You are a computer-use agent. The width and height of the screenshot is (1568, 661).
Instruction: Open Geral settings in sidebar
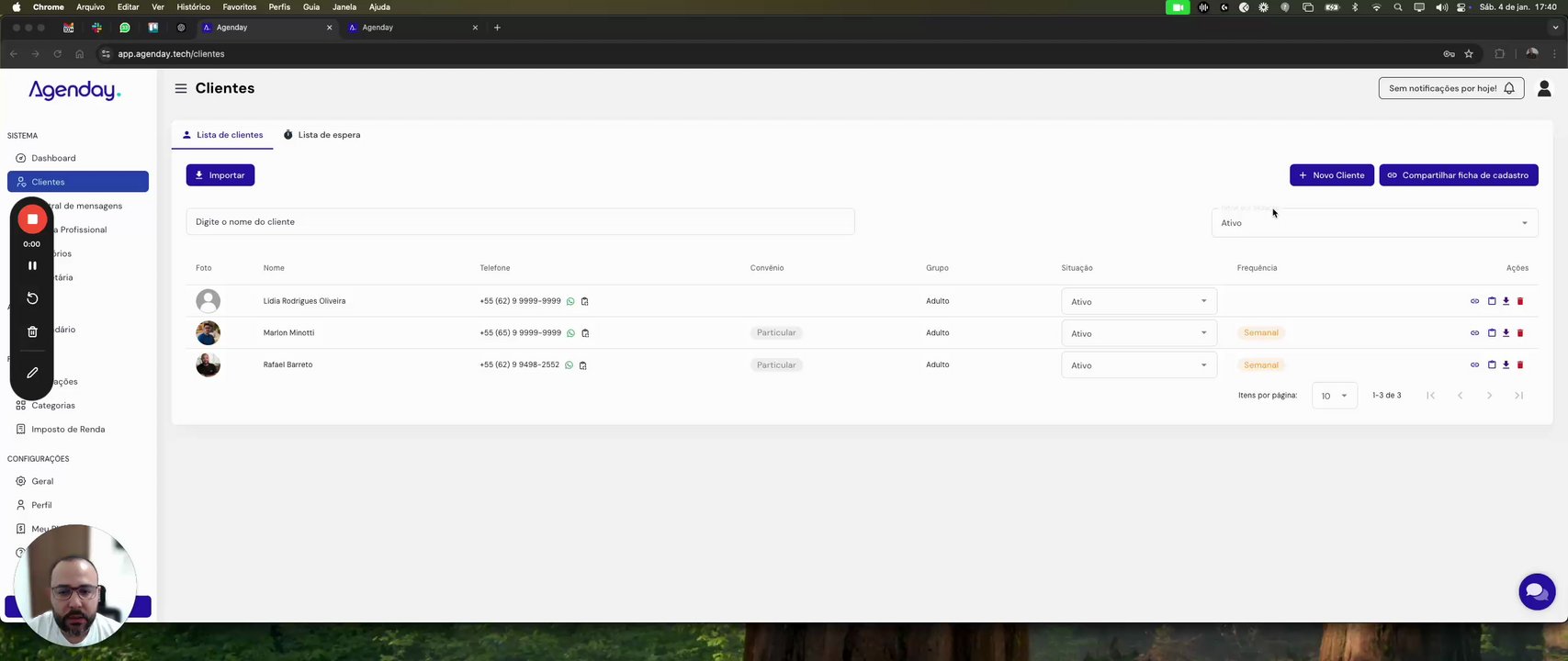coord(78,481)
